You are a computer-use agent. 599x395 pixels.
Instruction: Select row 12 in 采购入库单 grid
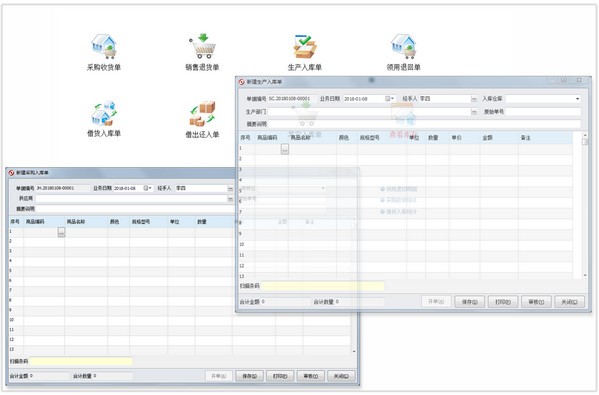180,340
